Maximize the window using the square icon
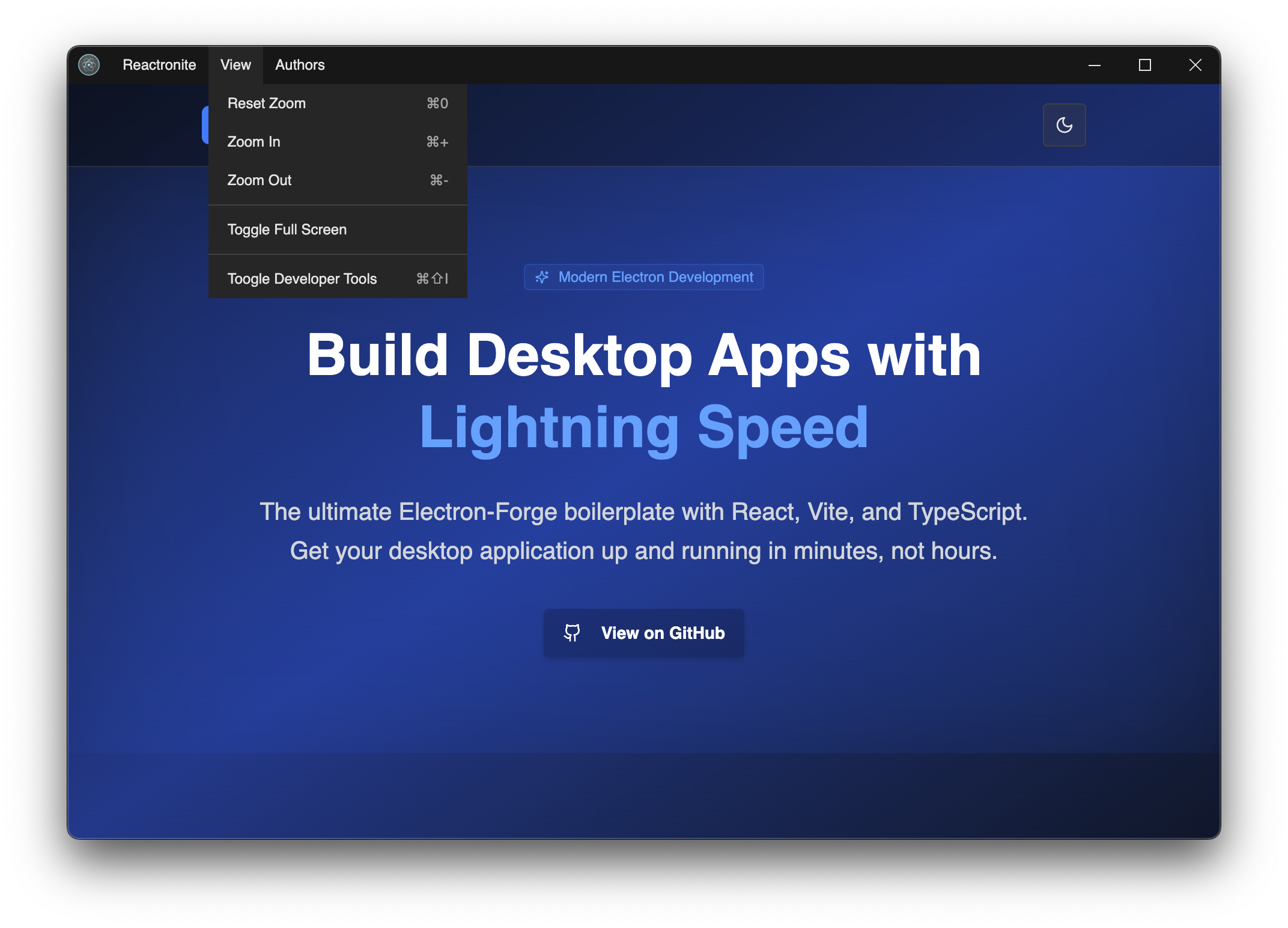Screen dimensions: 1288x928 [1145, 65]
